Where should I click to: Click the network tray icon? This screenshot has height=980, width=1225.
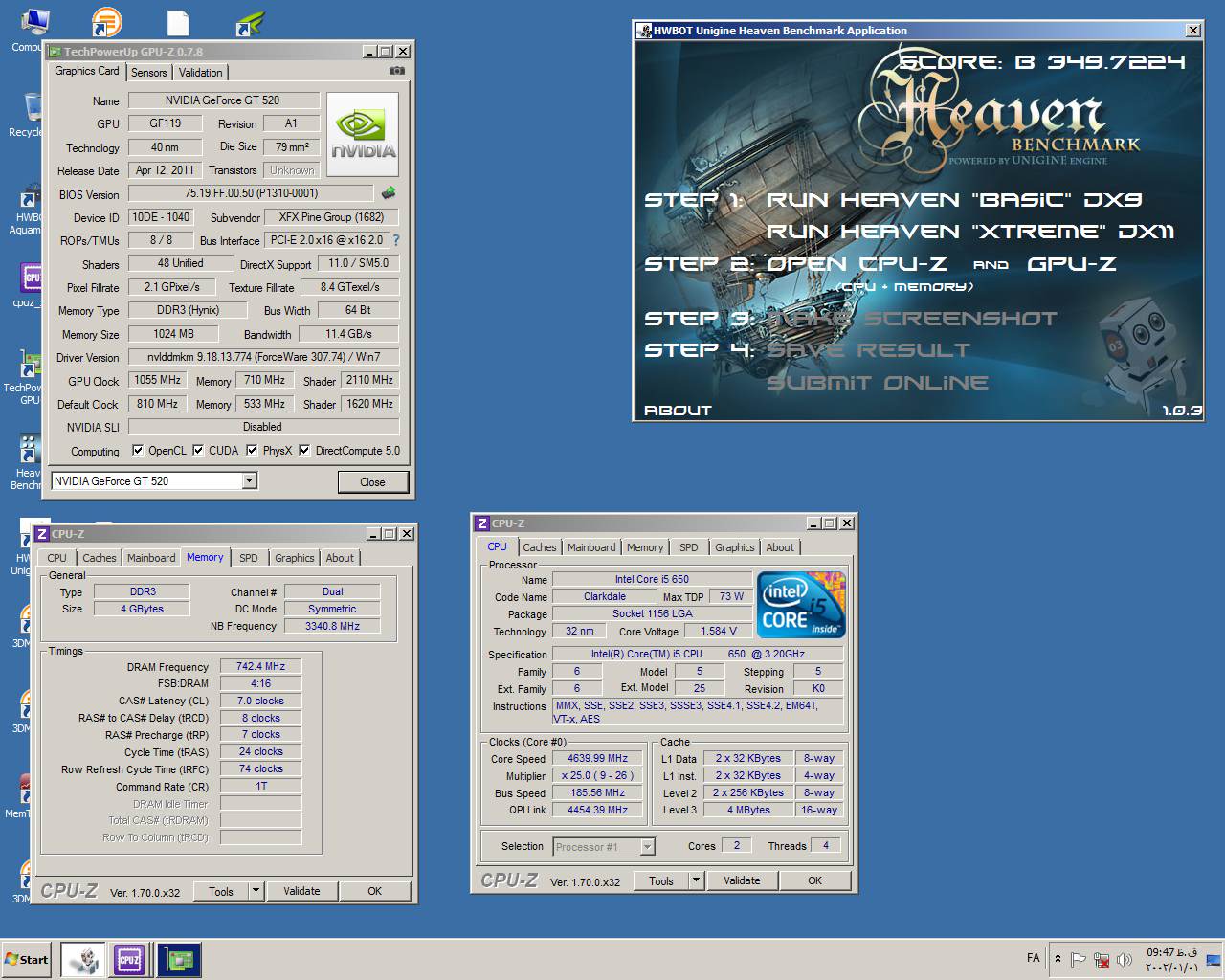(x=1102, y=959)
